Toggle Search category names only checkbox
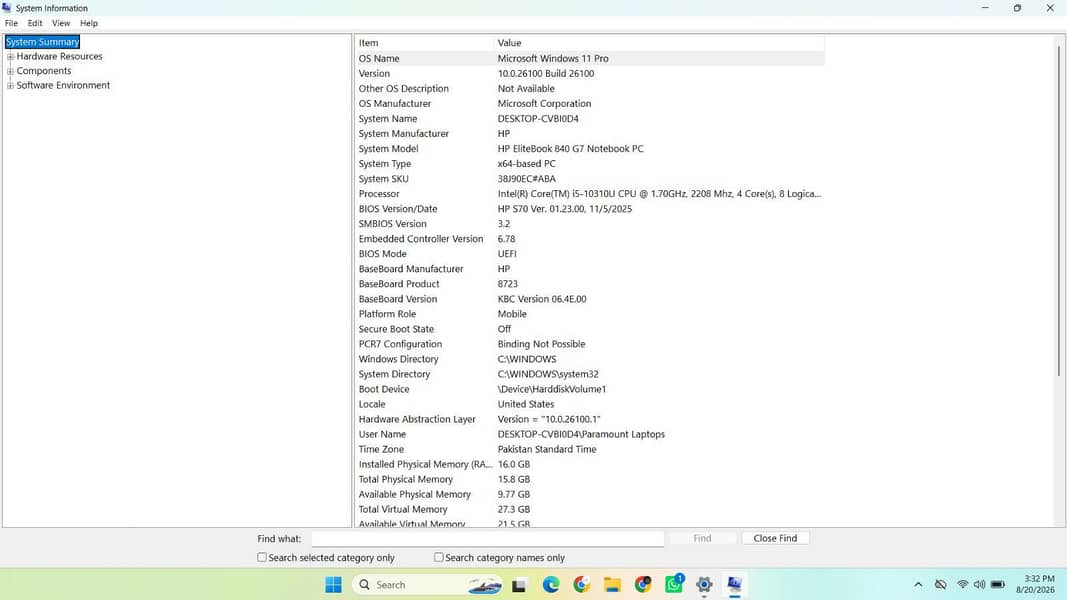The image size is (1067, 600). pyautogui.click(x=439, y=557)
